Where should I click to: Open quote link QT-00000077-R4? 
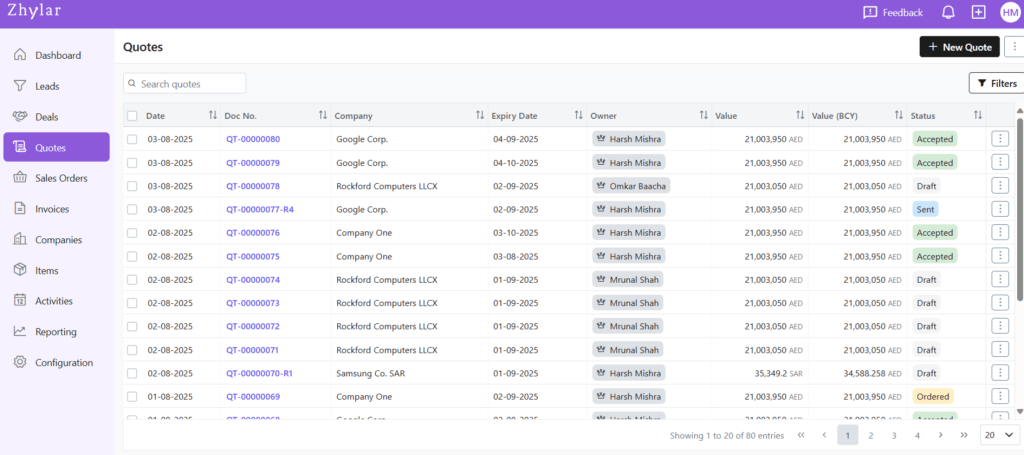pos(260,210)
